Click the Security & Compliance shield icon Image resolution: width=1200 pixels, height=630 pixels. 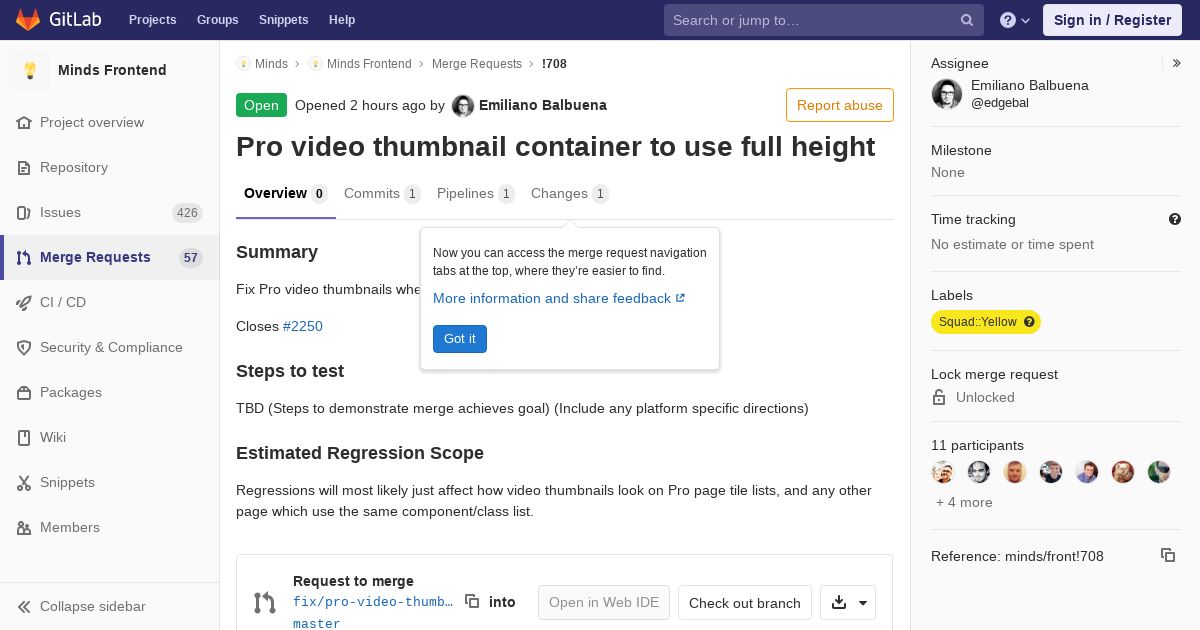pyautogui.click(x=24, y=347)
